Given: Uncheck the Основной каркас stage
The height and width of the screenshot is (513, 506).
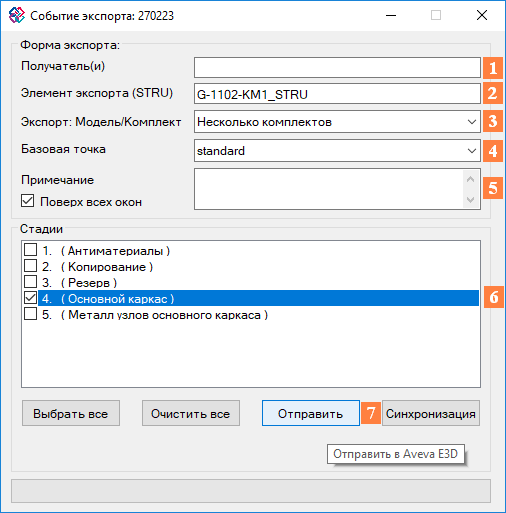Looking at the screenshot, I should (x=30, y=298).
